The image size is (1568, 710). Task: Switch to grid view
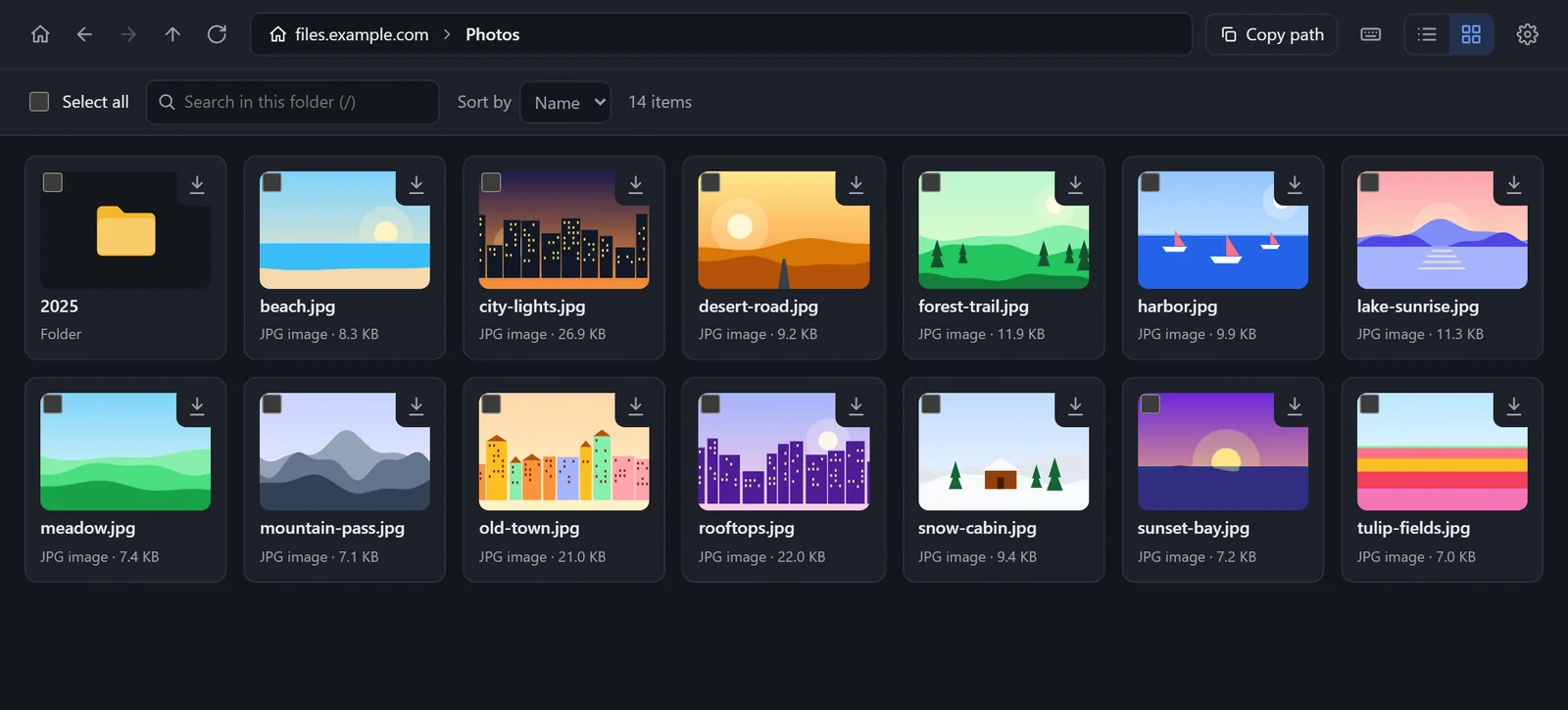1471,34
